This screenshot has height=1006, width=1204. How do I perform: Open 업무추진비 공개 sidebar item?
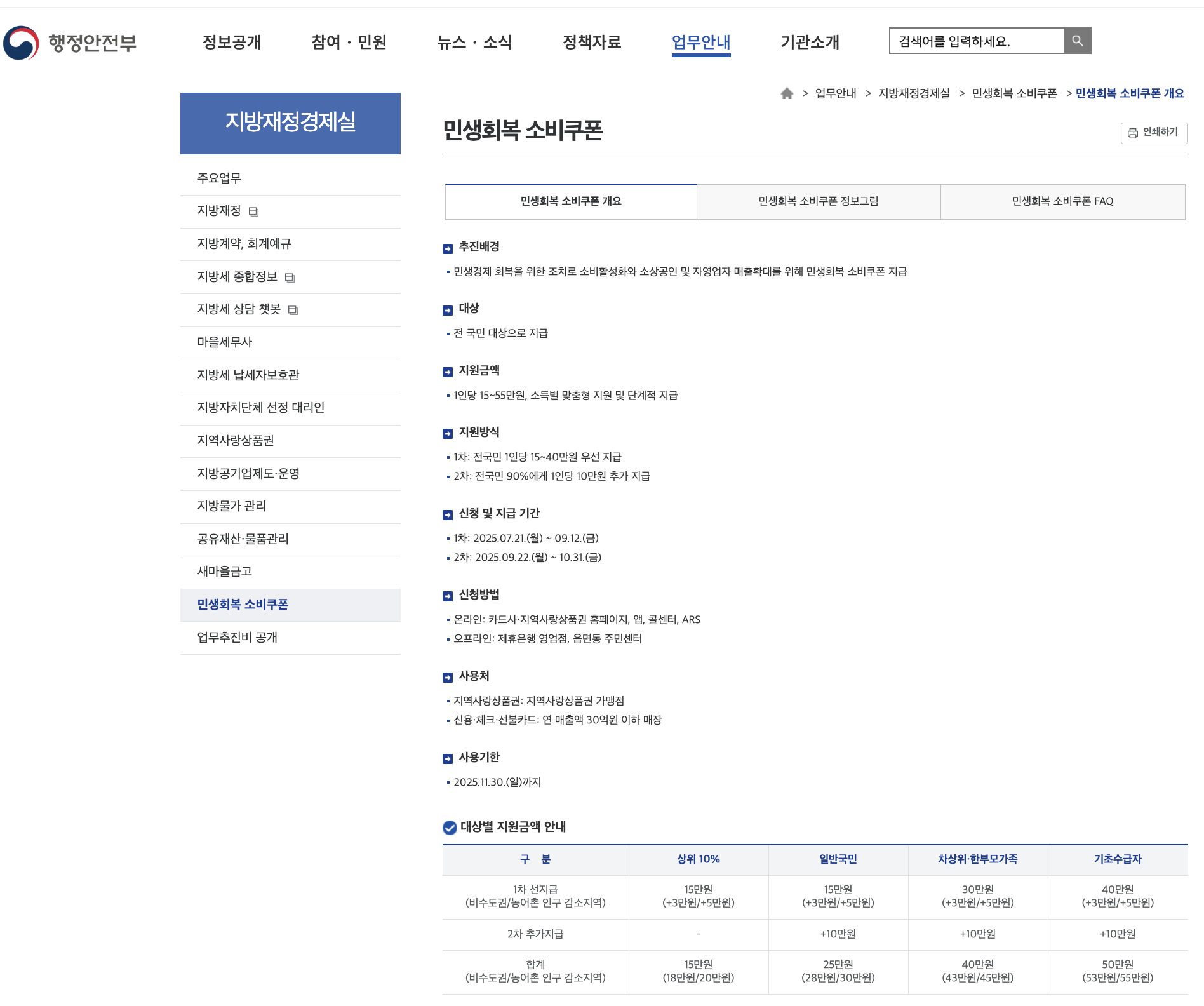click(290, 638)
